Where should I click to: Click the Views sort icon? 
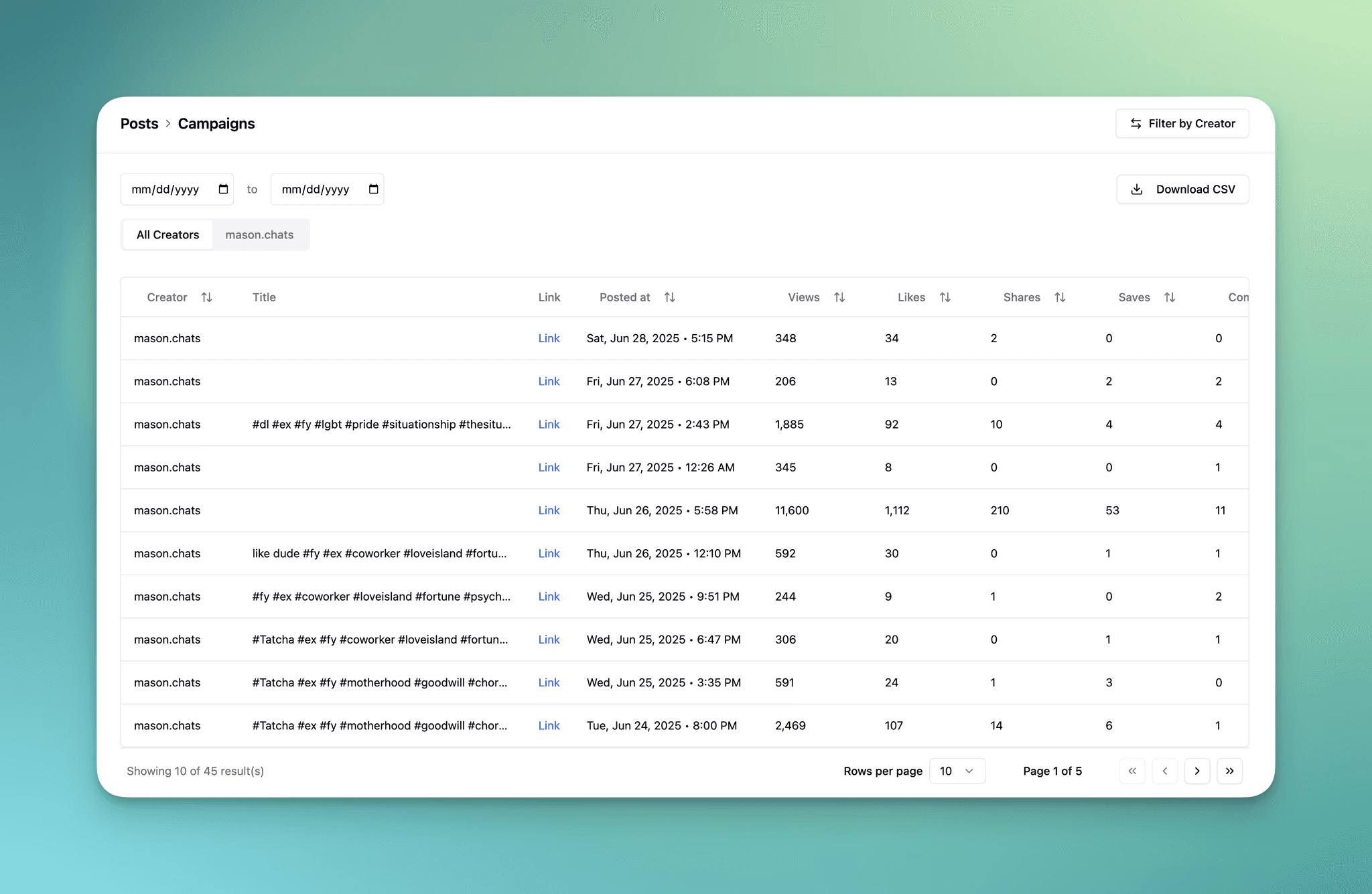click(x=839, y=297)
